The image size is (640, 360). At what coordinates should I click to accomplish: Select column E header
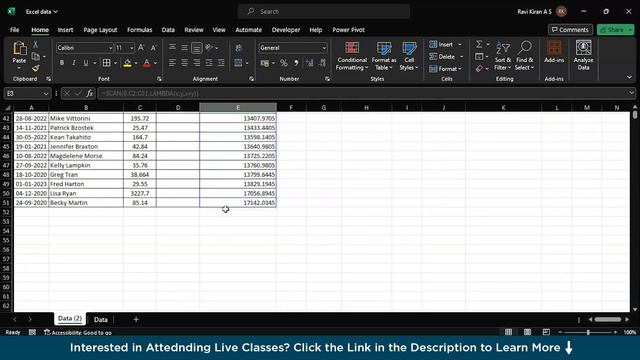click(238, 107)
